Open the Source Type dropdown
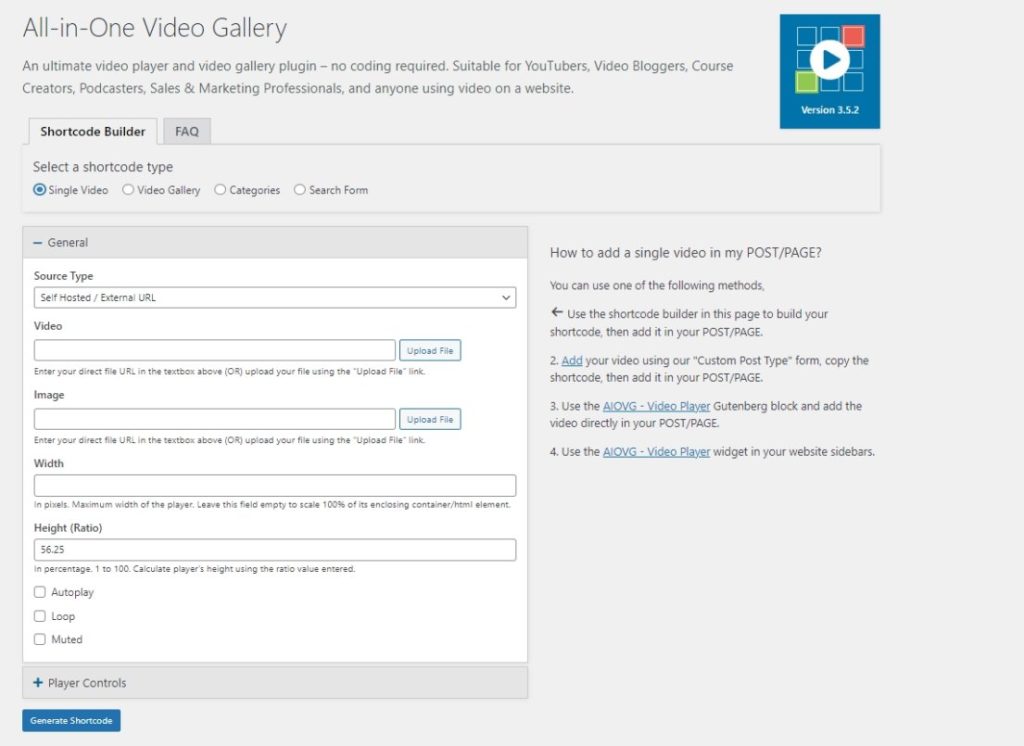 tap(275, 296)
